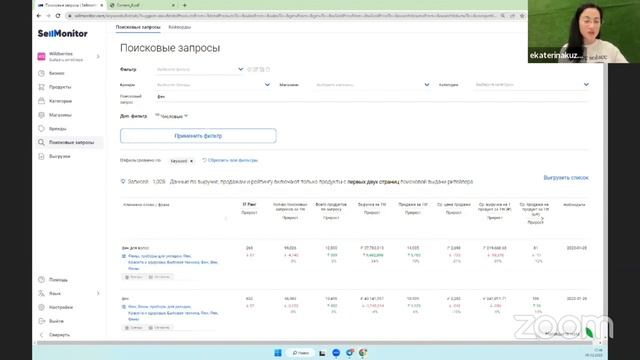Screen dimensions: 640x360
Task: Click the second small button under the фен row
Action: coord(159,328)
